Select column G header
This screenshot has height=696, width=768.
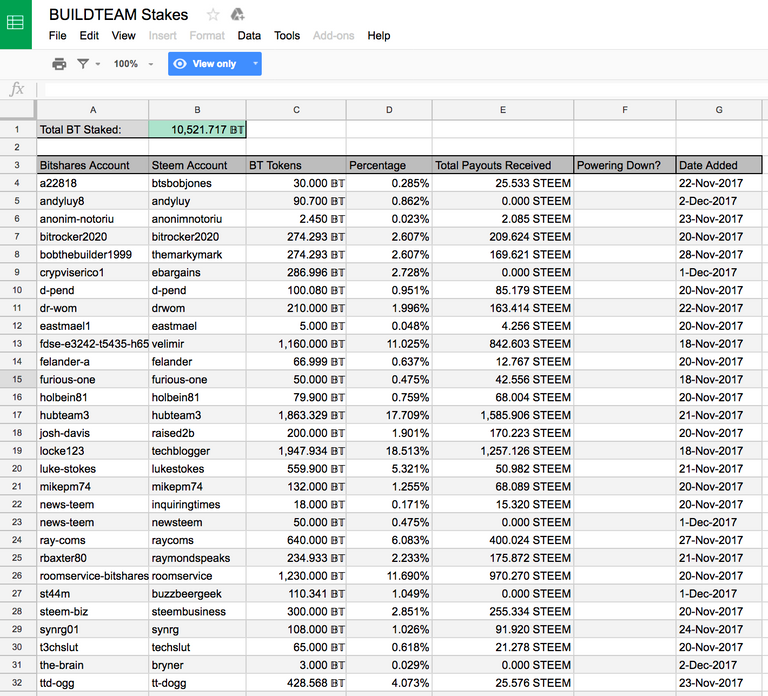(719, 110)
